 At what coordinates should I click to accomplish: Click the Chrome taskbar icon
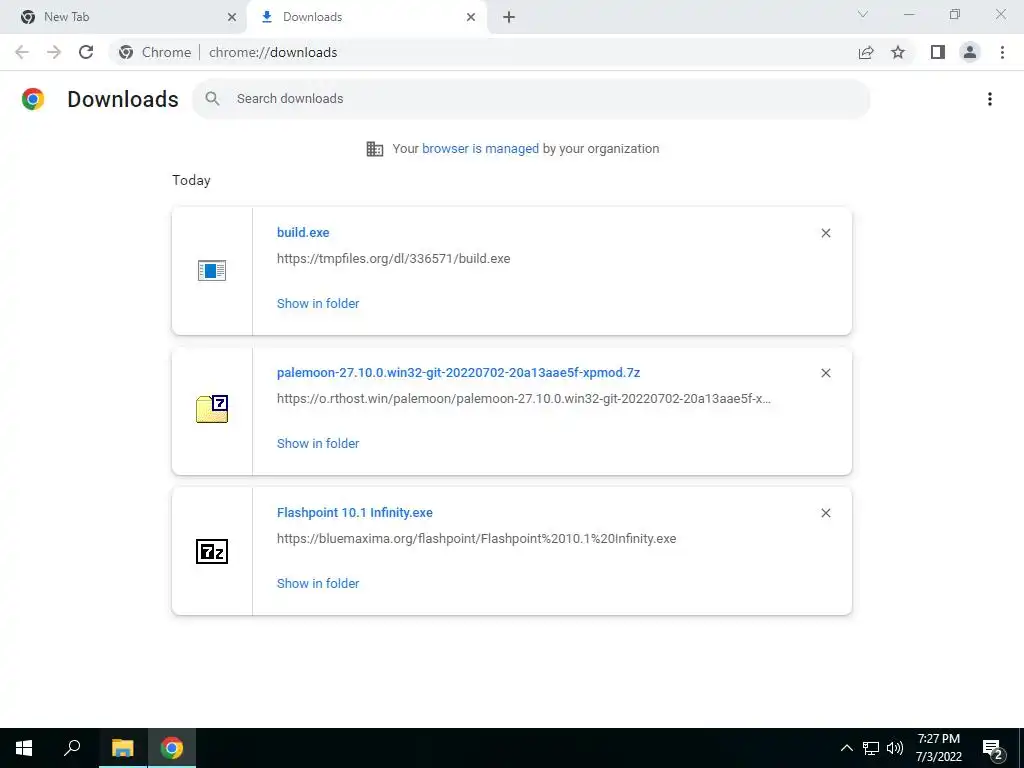[x=172, y=748]
